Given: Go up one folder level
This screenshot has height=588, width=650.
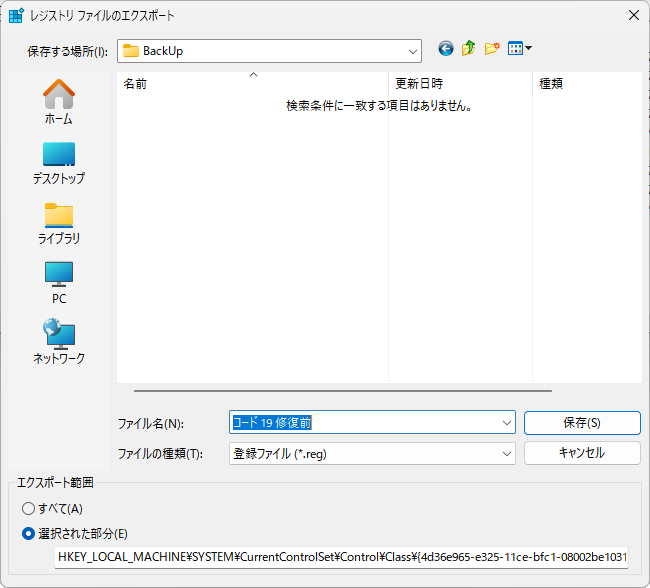Looking at the screenshot, I should [468, 49].
